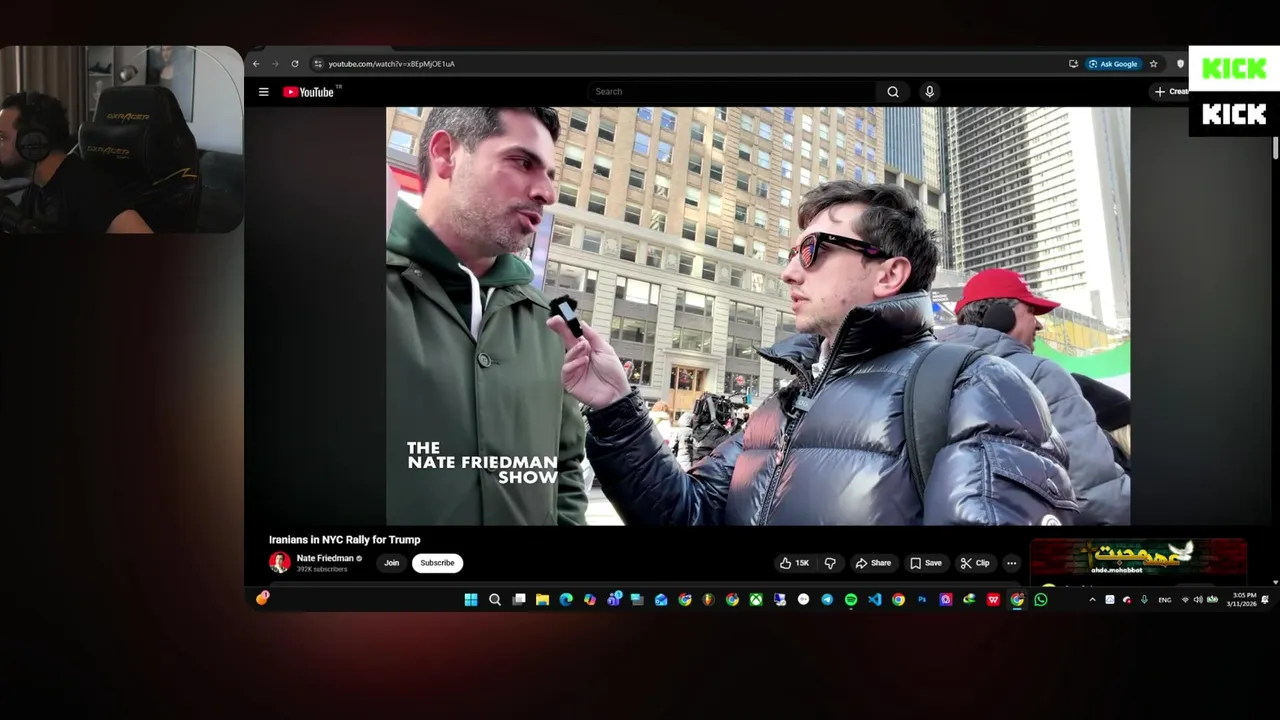Like the video with 15K likes
The width and height of the screenshot is (1280, 720).
[x=796, y=563]
